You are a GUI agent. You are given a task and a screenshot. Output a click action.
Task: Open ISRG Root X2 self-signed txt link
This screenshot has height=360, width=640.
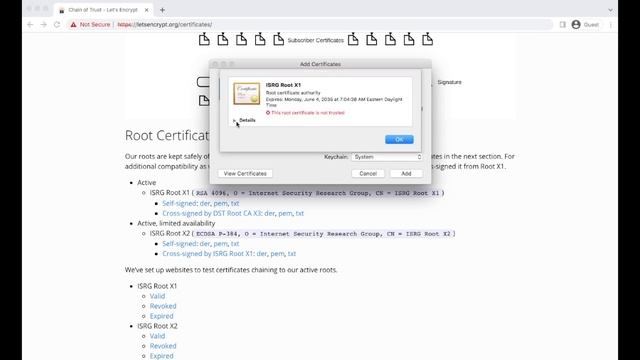[235, 244]
